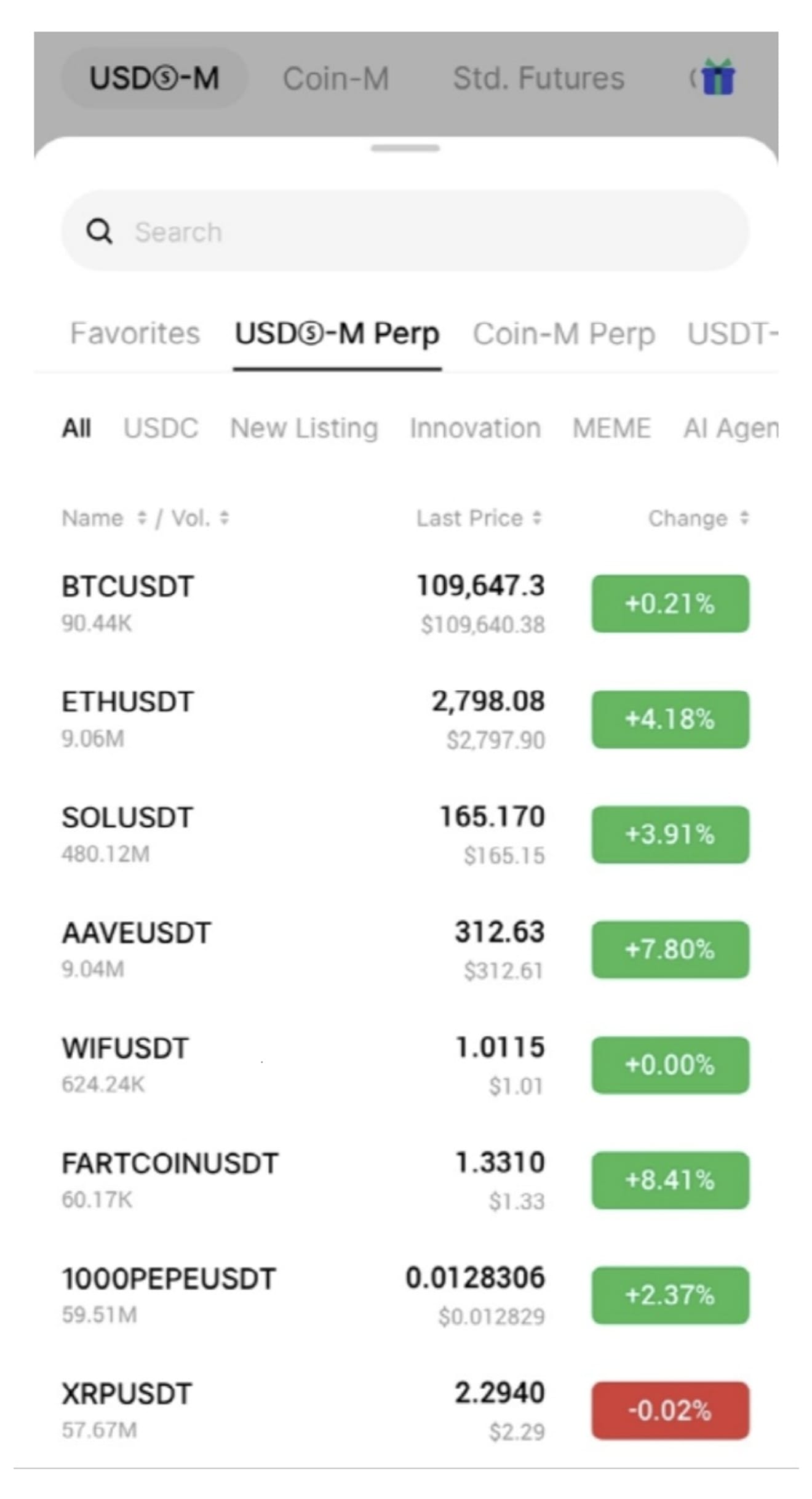The height and width of the screenshot is (1499, 812).
Task: Filter by USDC category
Action: coord(161,428)
